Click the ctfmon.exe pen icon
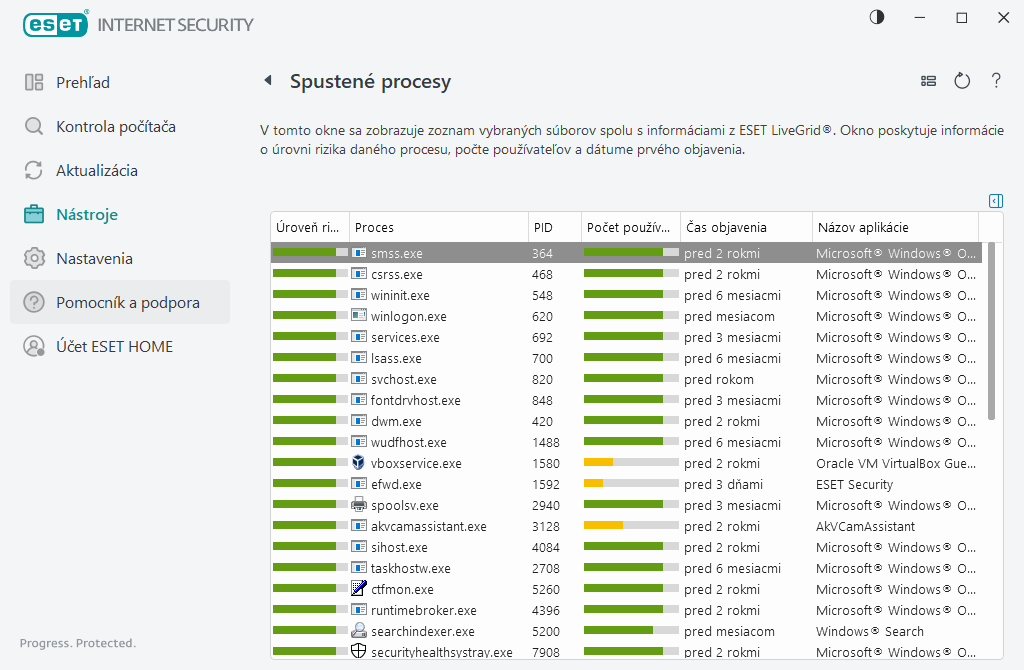1024x670 pixels. click(359, 589)
